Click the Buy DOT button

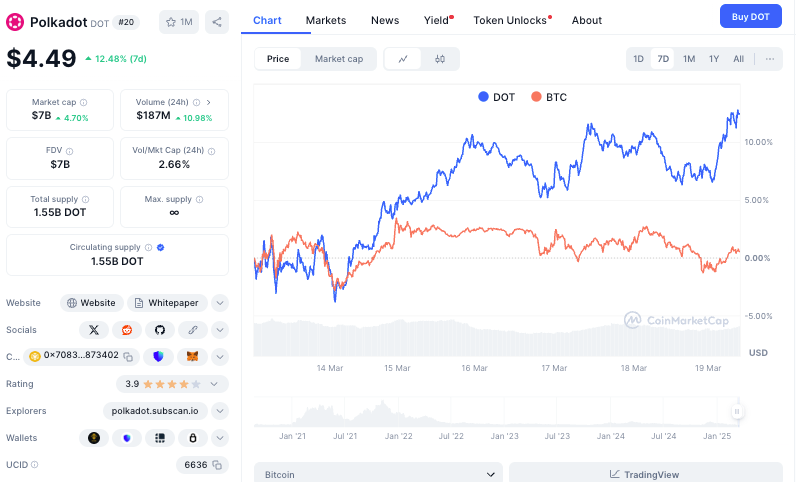pos(751,16)
